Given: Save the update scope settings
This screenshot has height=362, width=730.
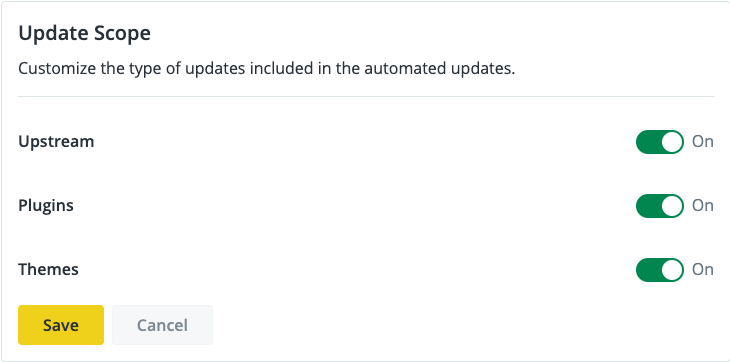Looking at the screenshot, I should pos(61,325).
